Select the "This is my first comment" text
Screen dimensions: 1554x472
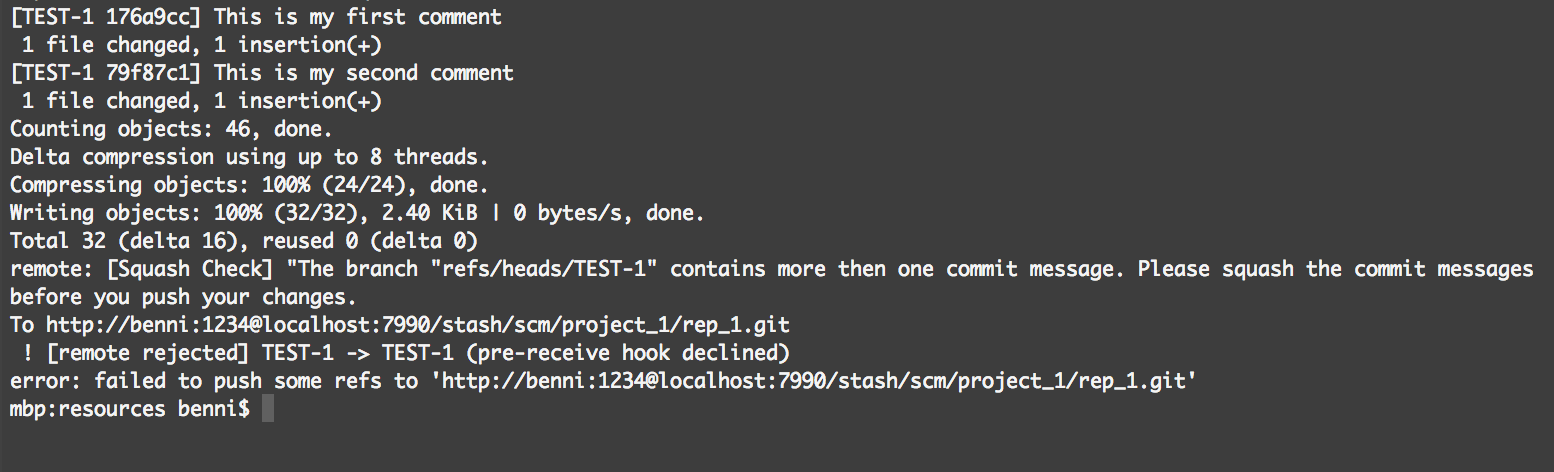(358, 17)
